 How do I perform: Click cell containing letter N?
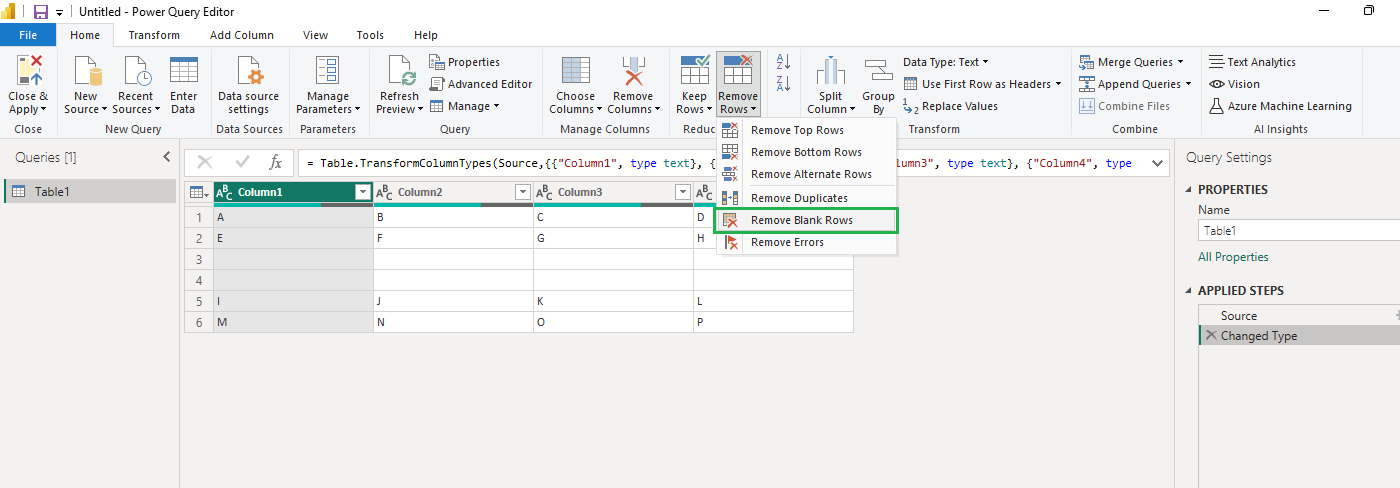pyautogui.click(x=453, y=322)
